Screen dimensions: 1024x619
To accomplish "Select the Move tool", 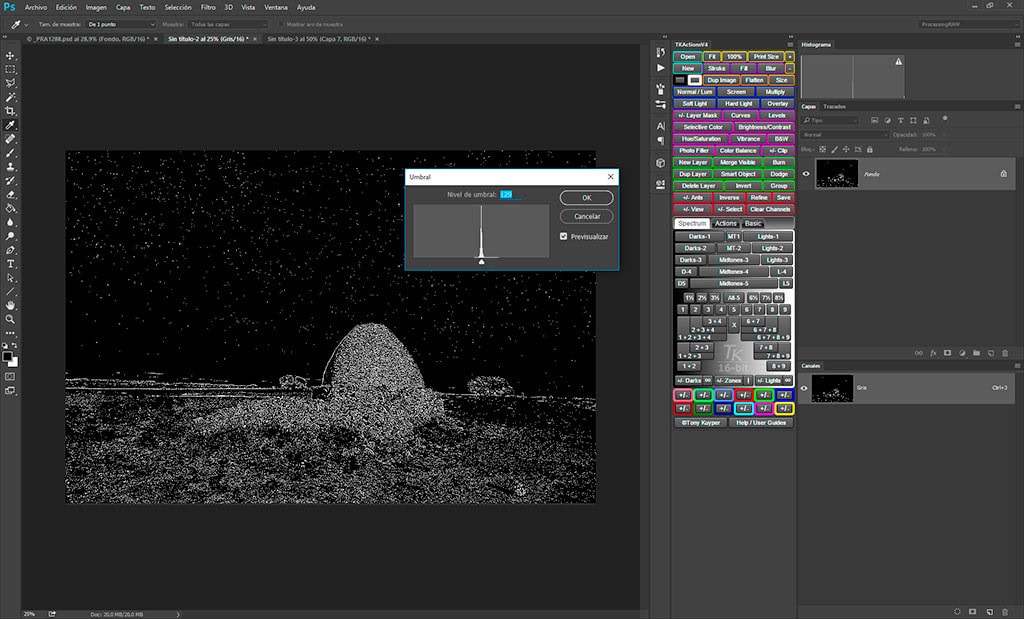I will click(x=10, y=56).
